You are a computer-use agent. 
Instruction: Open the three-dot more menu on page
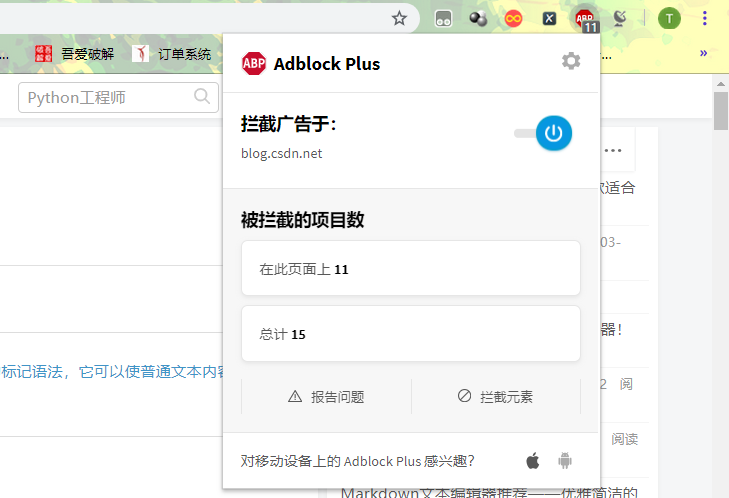pyautogui.click(x=613, y=150)
